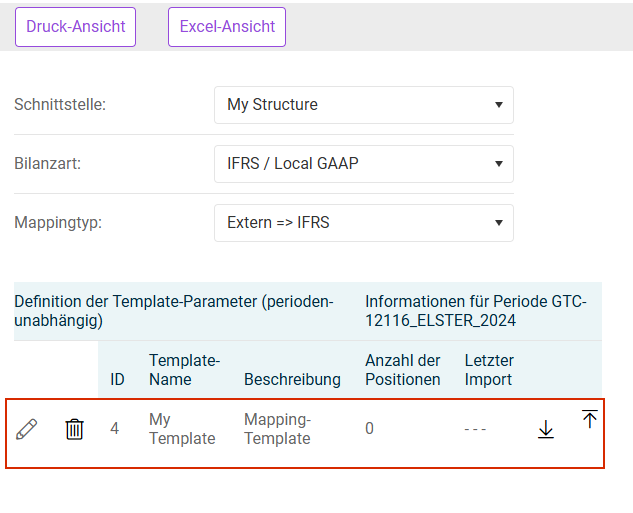Select the ID cell with value 4
This screenshot has width=633, height=513.
tap(115, 429)
